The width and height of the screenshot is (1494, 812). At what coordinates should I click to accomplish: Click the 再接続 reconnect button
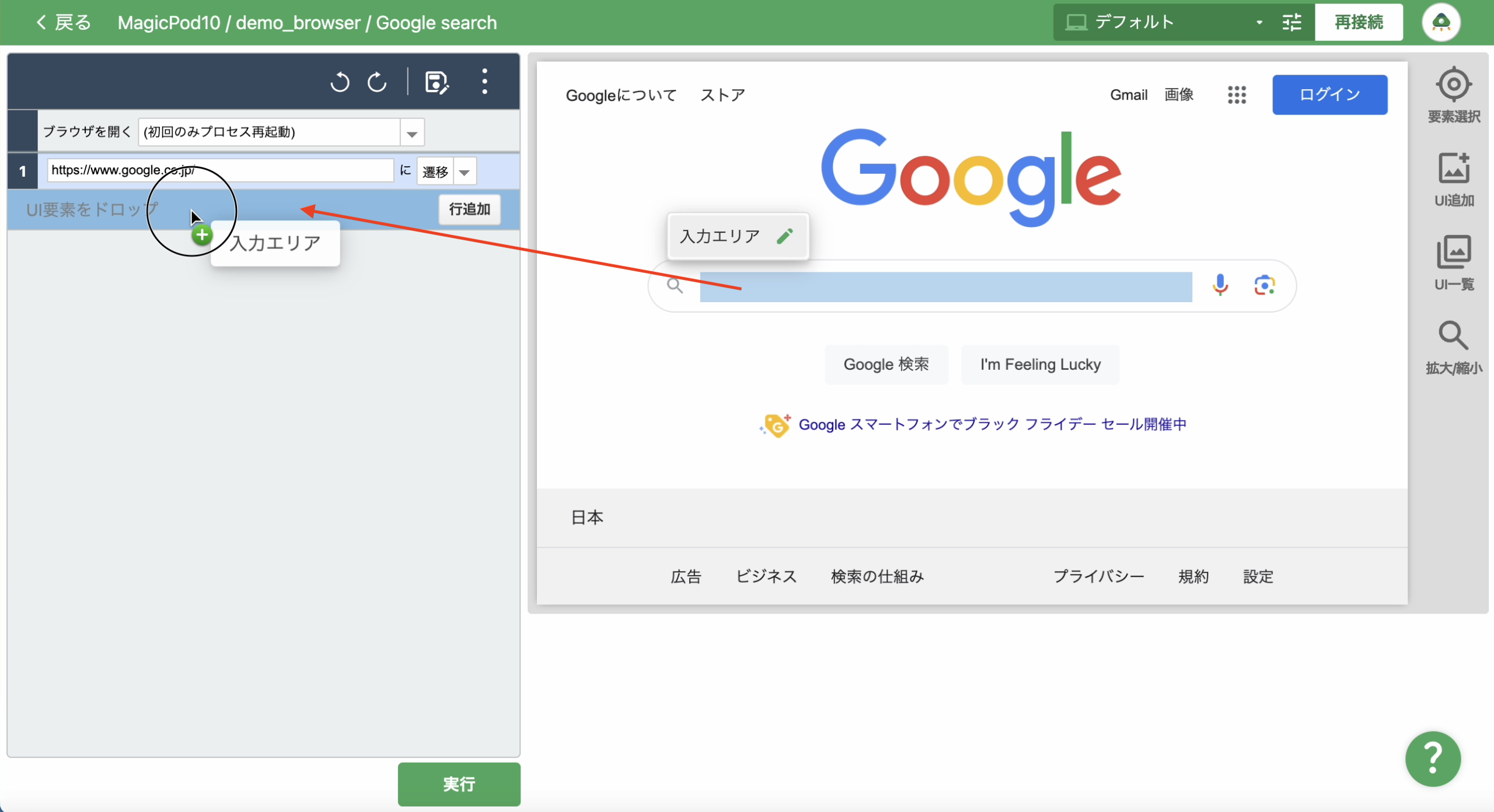(1359, 22)
